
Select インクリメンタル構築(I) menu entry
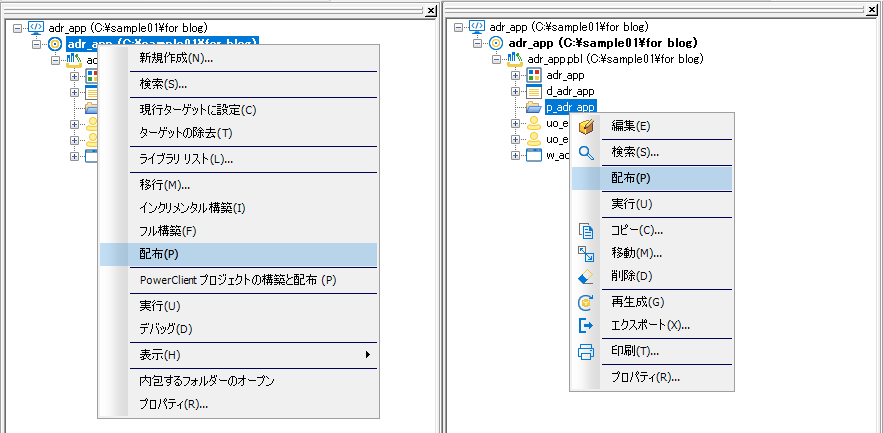[192, 208]
